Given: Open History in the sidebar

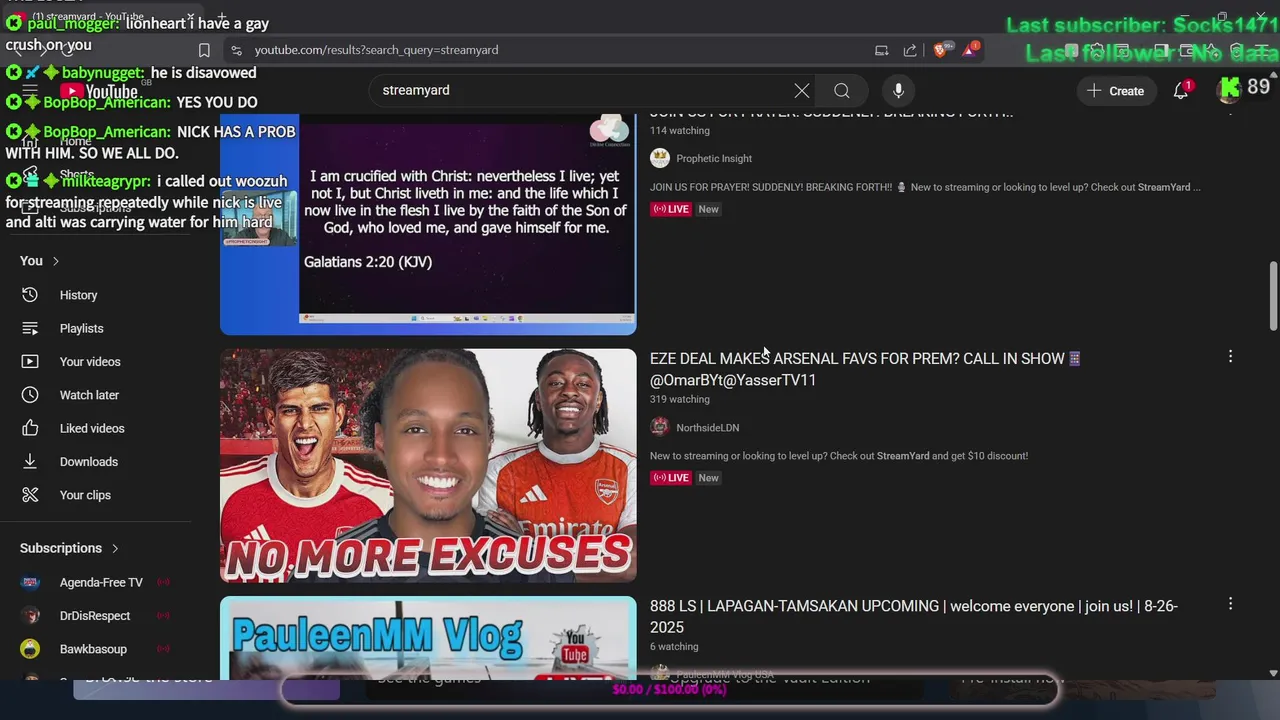Looking at the screenshot, I should (78, 295).
